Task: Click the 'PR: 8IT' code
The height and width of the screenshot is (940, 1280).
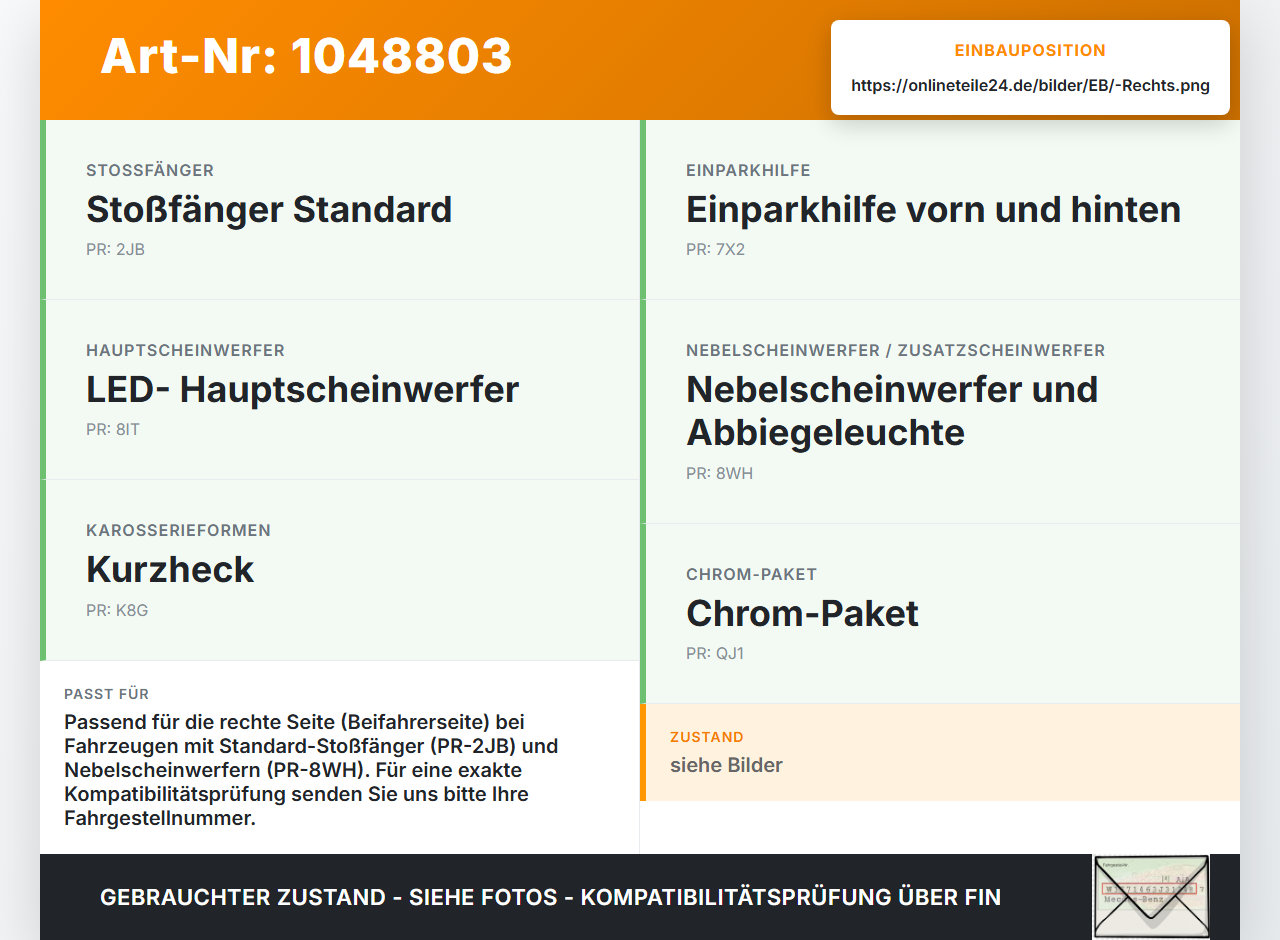Action: coord(113,430)
